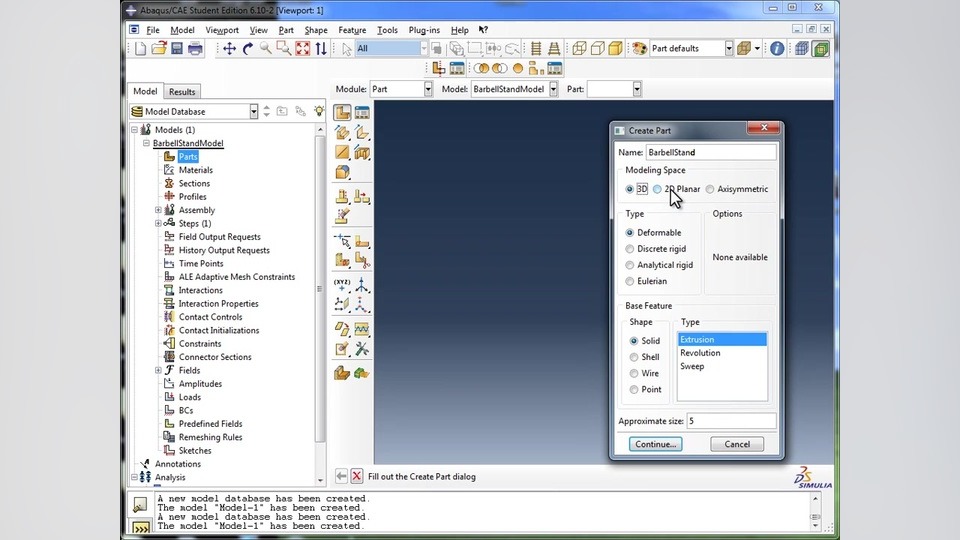
Task: Expand the Assembly tree node
Action: click(x=158, y=210)
